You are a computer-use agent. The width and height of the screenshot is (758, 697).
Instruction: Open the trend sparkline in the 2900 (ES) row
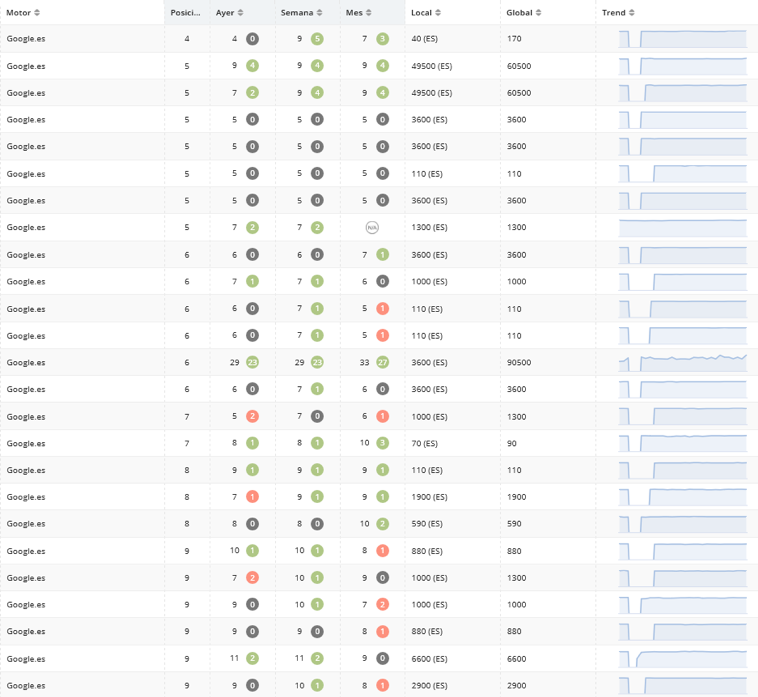(683, 686)
